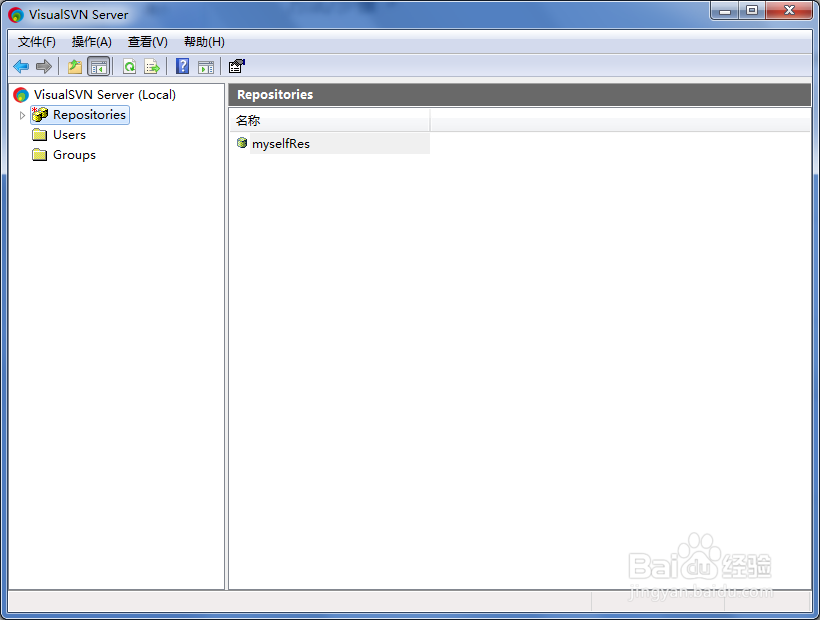The width and height of the screenshot is (820, 620).
Task: Click the Groups folder icon
Action: point(40,155)
